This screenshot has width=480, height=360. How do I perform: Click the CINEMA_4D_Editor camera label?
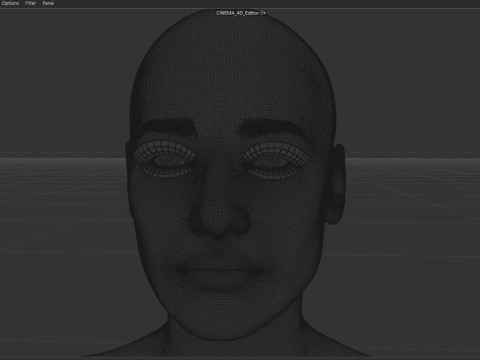237,13
